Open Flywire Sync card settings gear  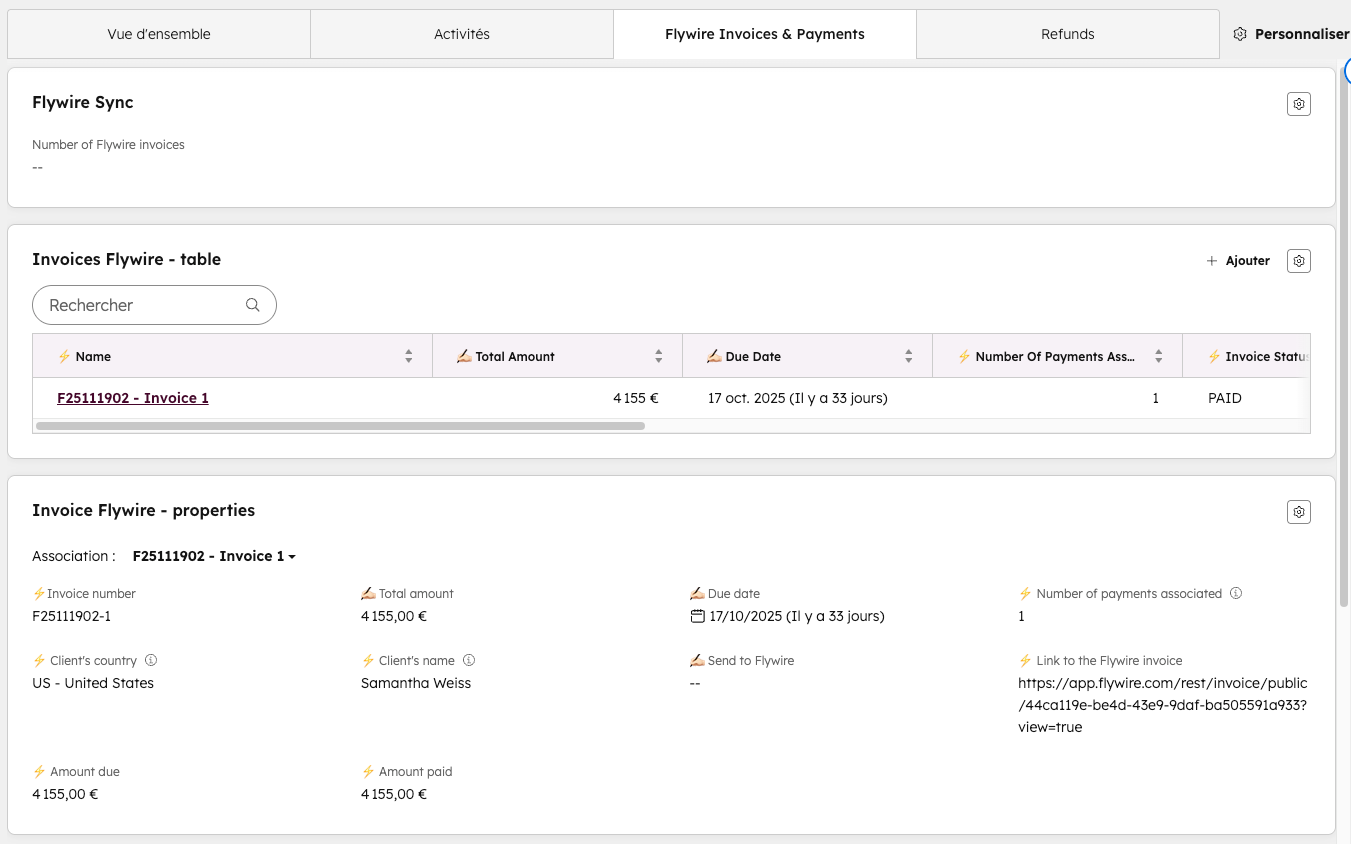[x=1298, y=104]
